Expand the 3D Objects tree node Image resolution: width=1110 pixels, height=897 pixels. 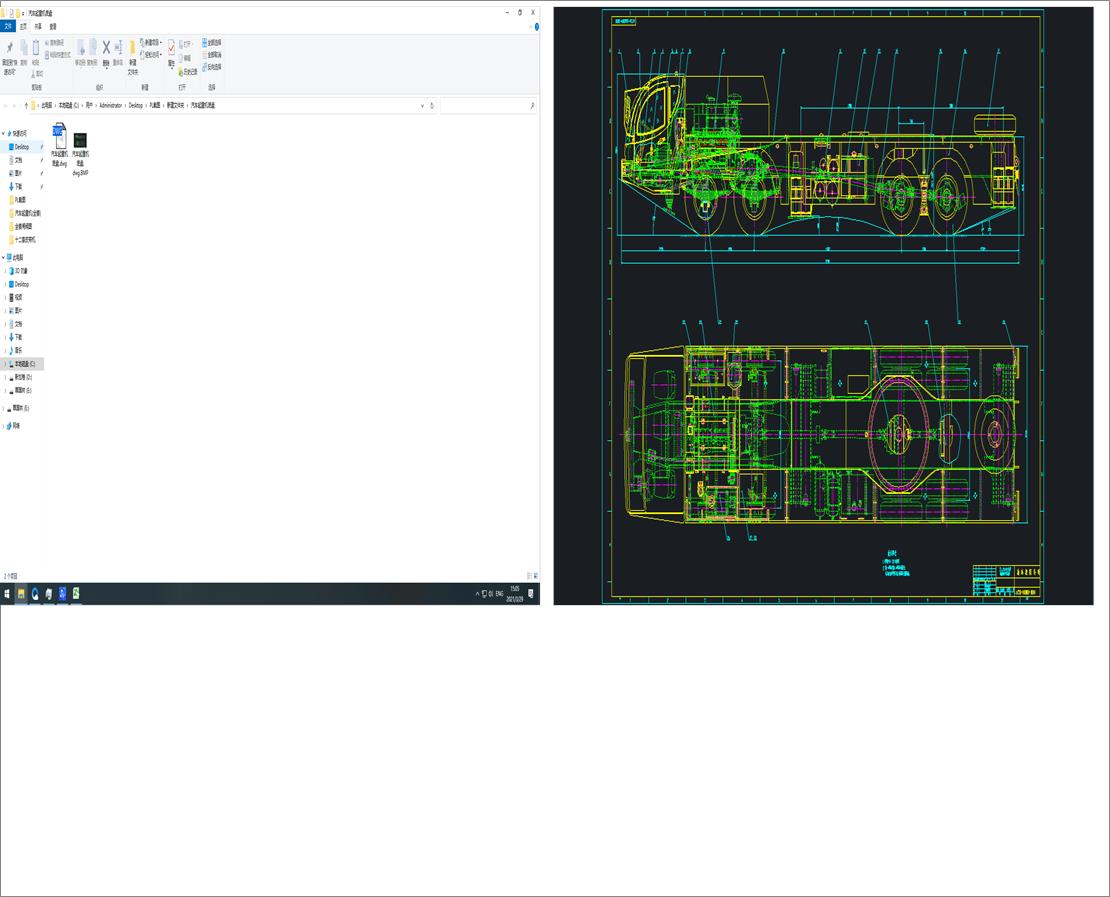point(6,270)
